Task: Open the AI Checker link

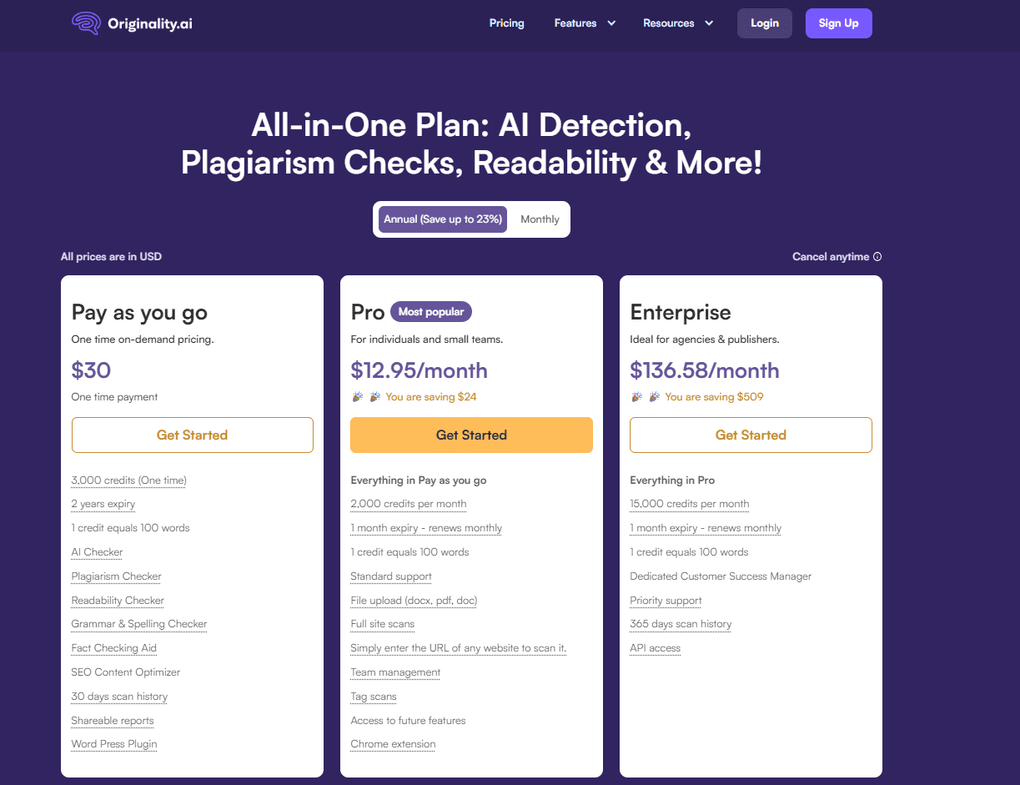Action: click(x=96, y=551)
